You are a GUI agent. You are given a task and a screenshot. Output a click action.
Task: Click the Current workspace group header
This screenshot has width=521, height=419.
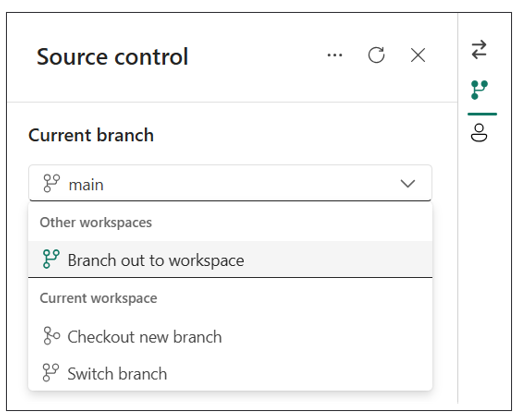point(98,298)
